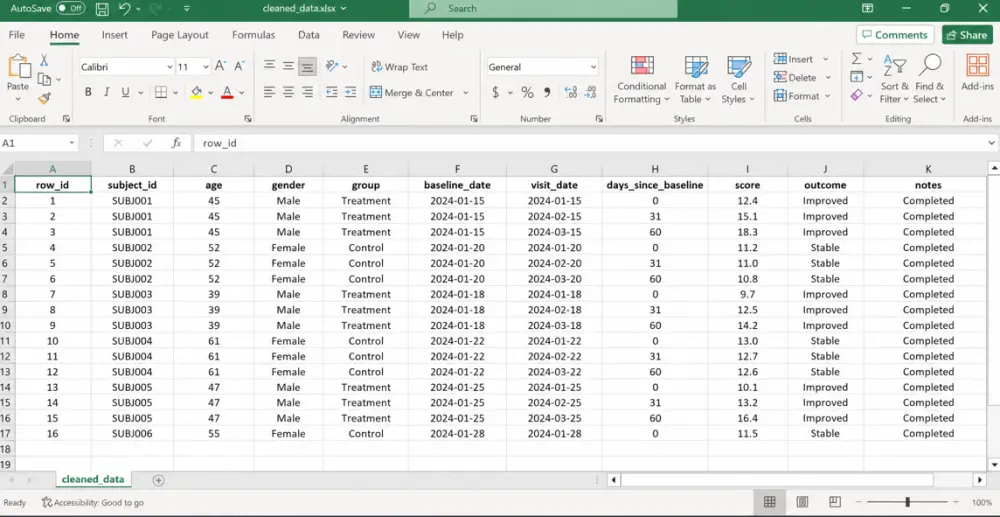Switch to the Insert tab
Viewport: 1000px width, 517px height.
tap(115, 35)
